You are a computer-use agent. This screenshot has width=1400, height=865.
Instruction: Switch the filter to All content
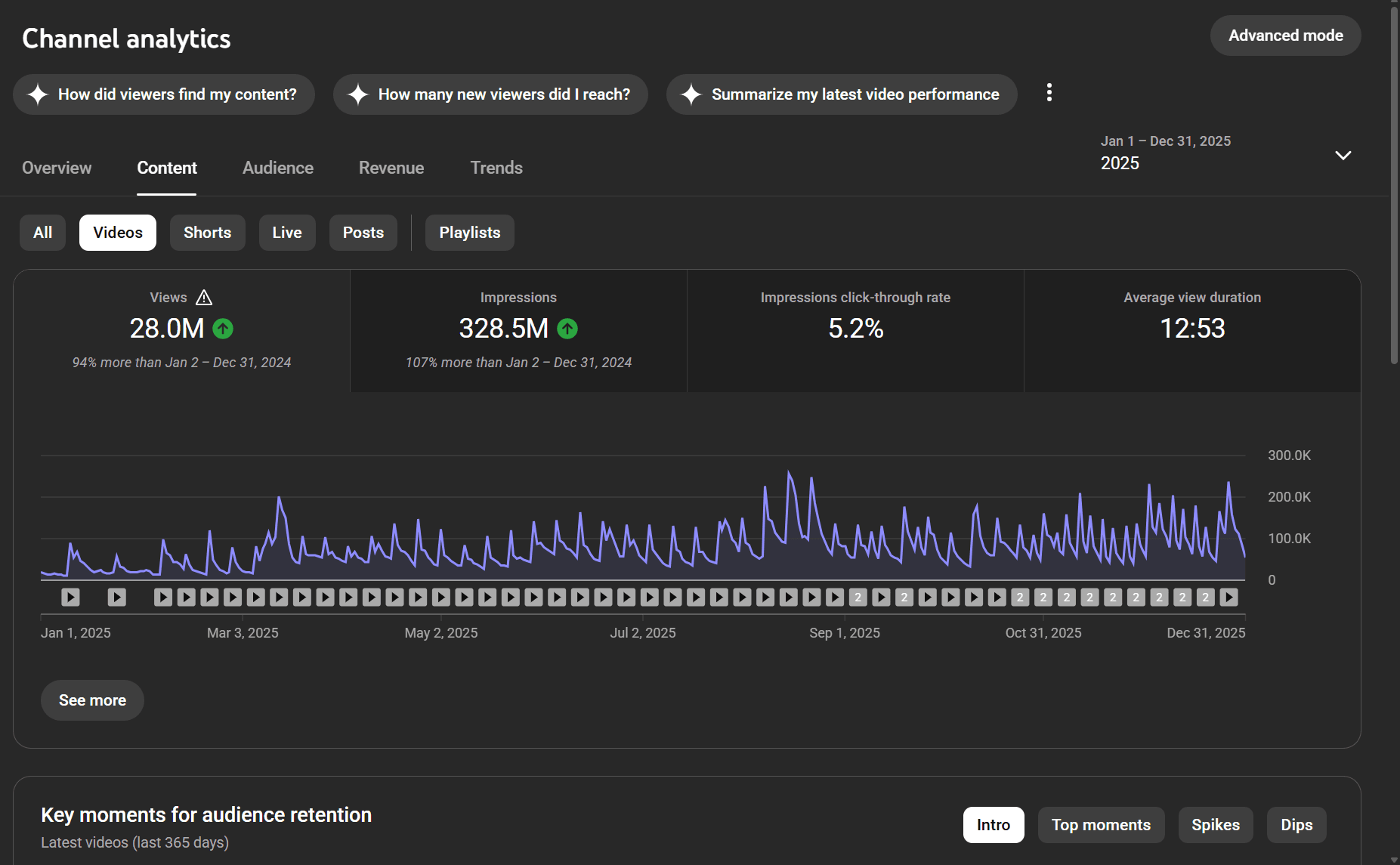coord(43,233)
